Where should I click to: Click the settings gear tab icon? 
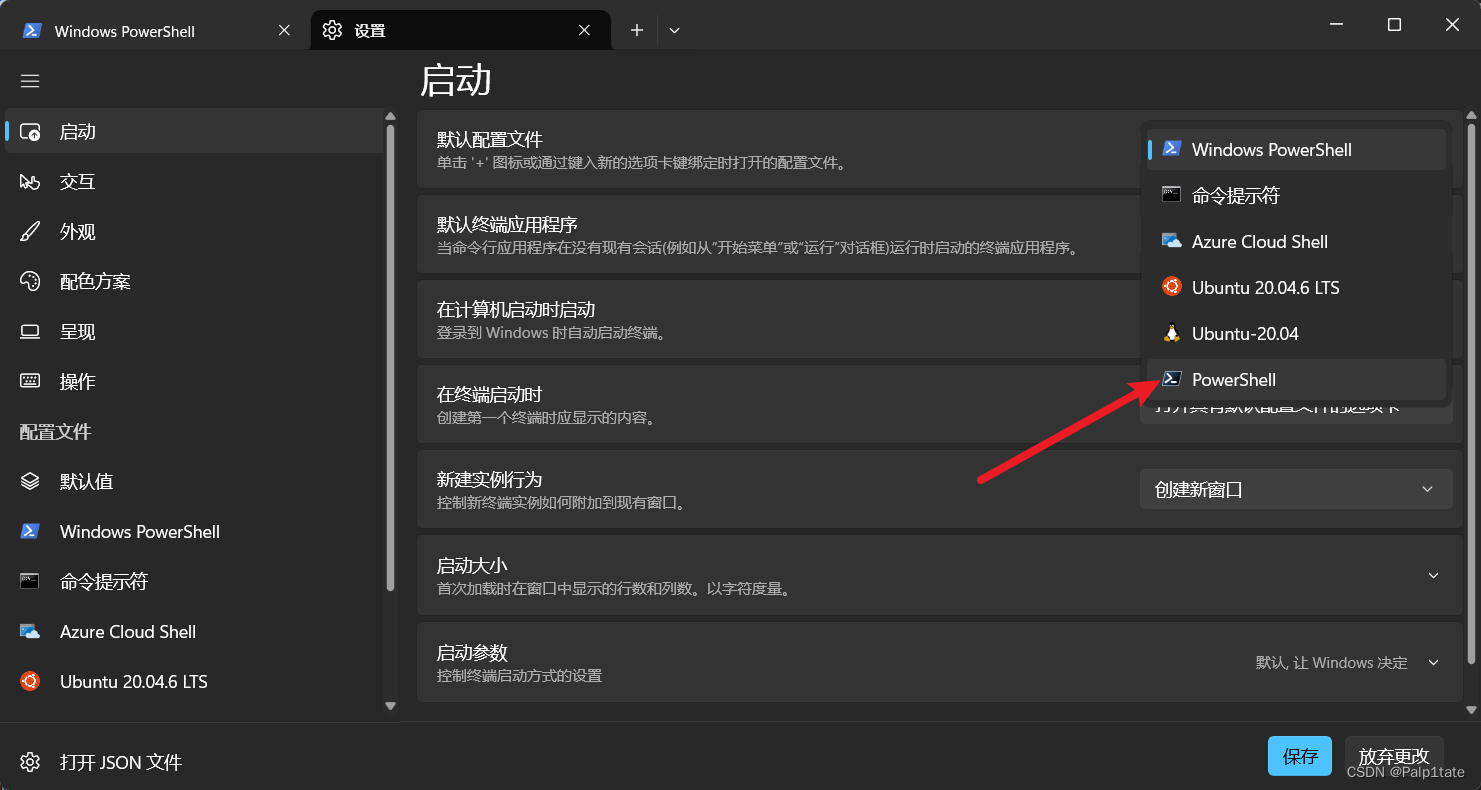pyautogui.click(x=332, y=30)
